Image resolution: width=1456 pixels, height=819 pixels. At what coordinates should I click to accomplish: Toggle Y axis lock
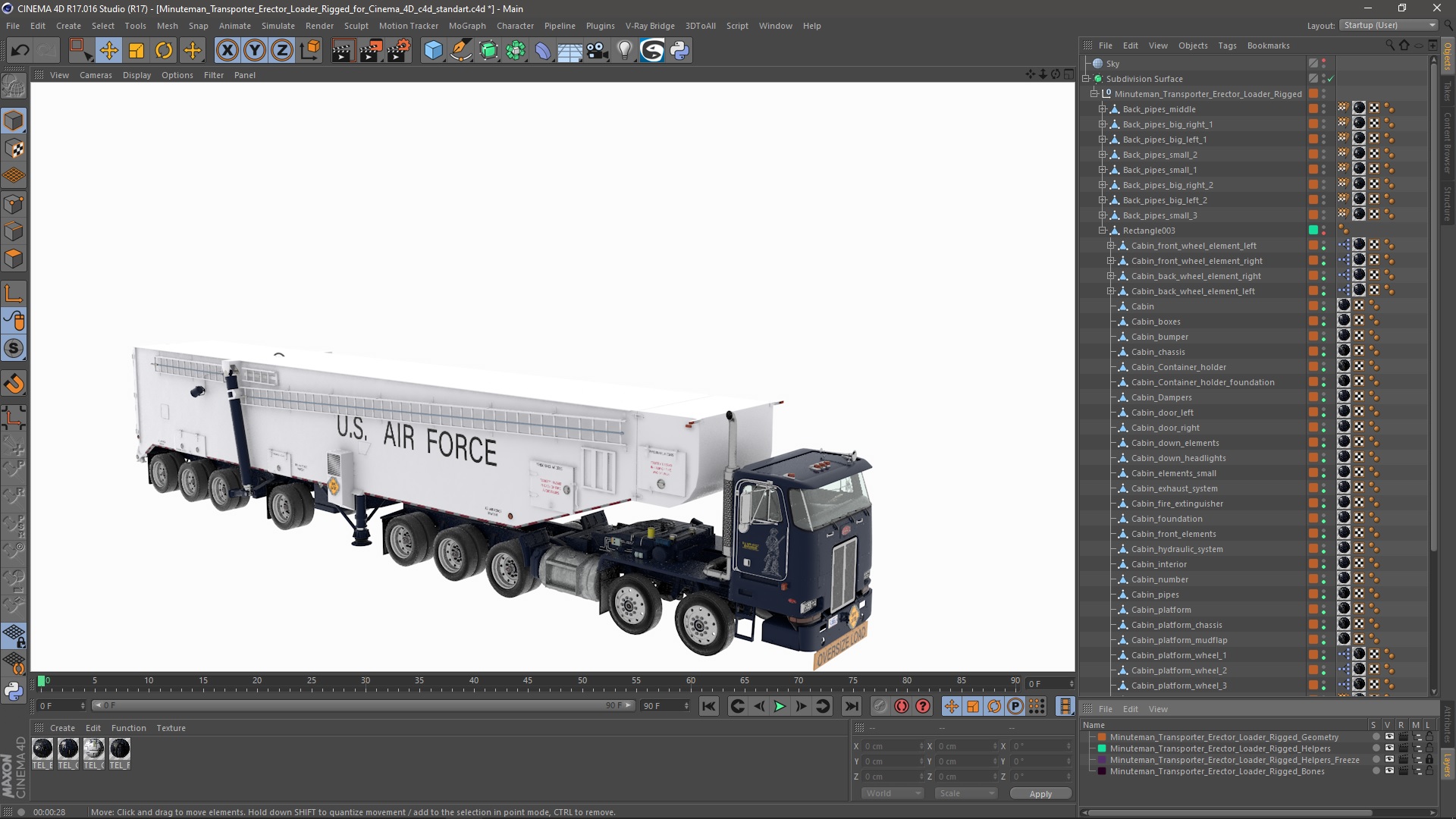pos(255,51)
